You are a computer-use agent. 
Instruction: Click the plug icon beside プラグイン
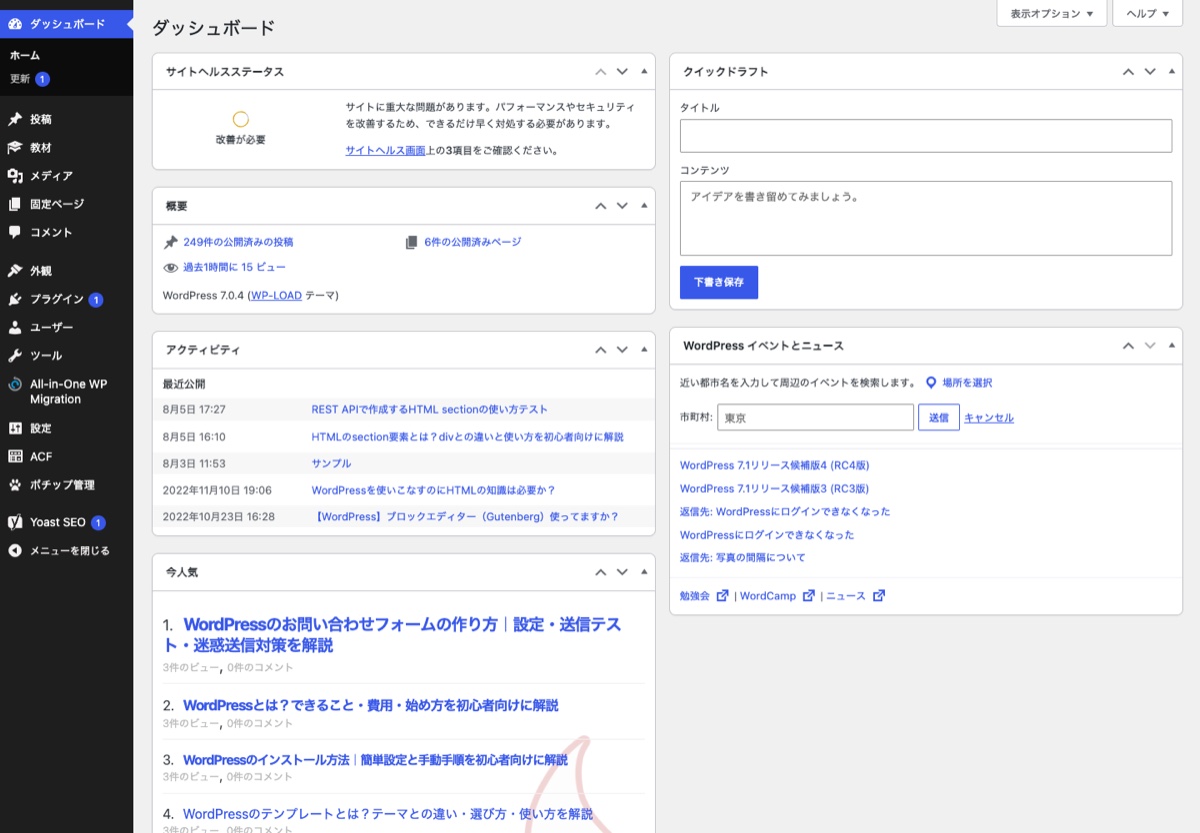pos(15,299)
